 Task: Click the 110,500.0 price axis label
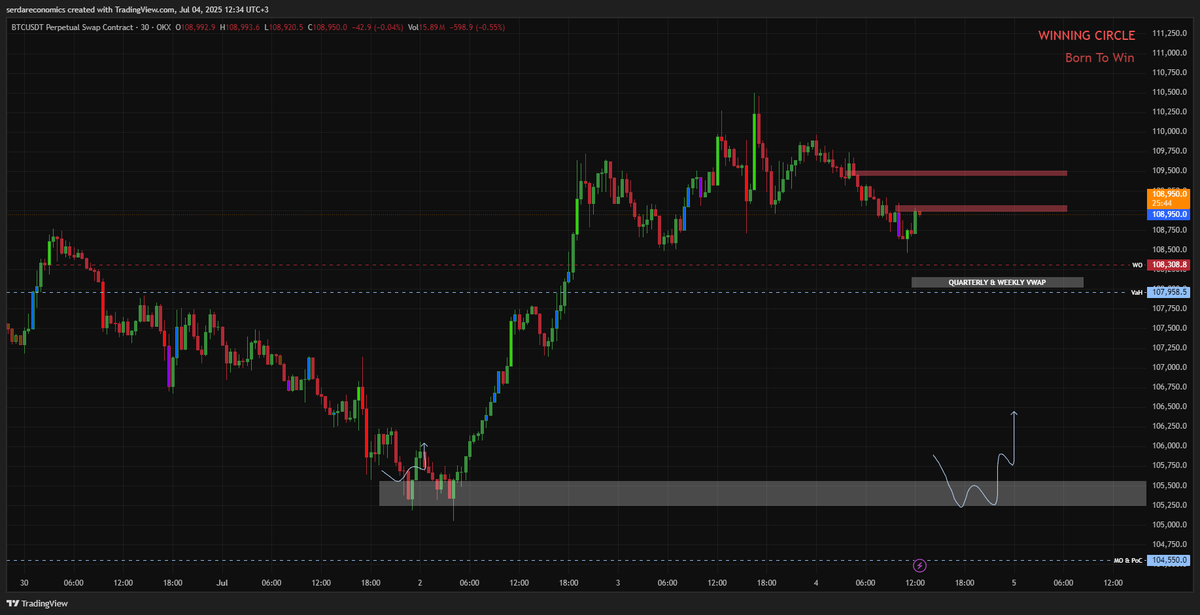[x=1169, y=92]
